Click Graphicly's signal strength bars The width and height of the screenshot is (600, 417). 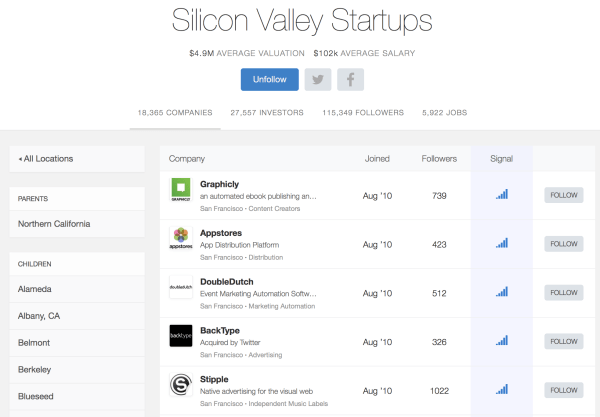[x=502, y=194]
